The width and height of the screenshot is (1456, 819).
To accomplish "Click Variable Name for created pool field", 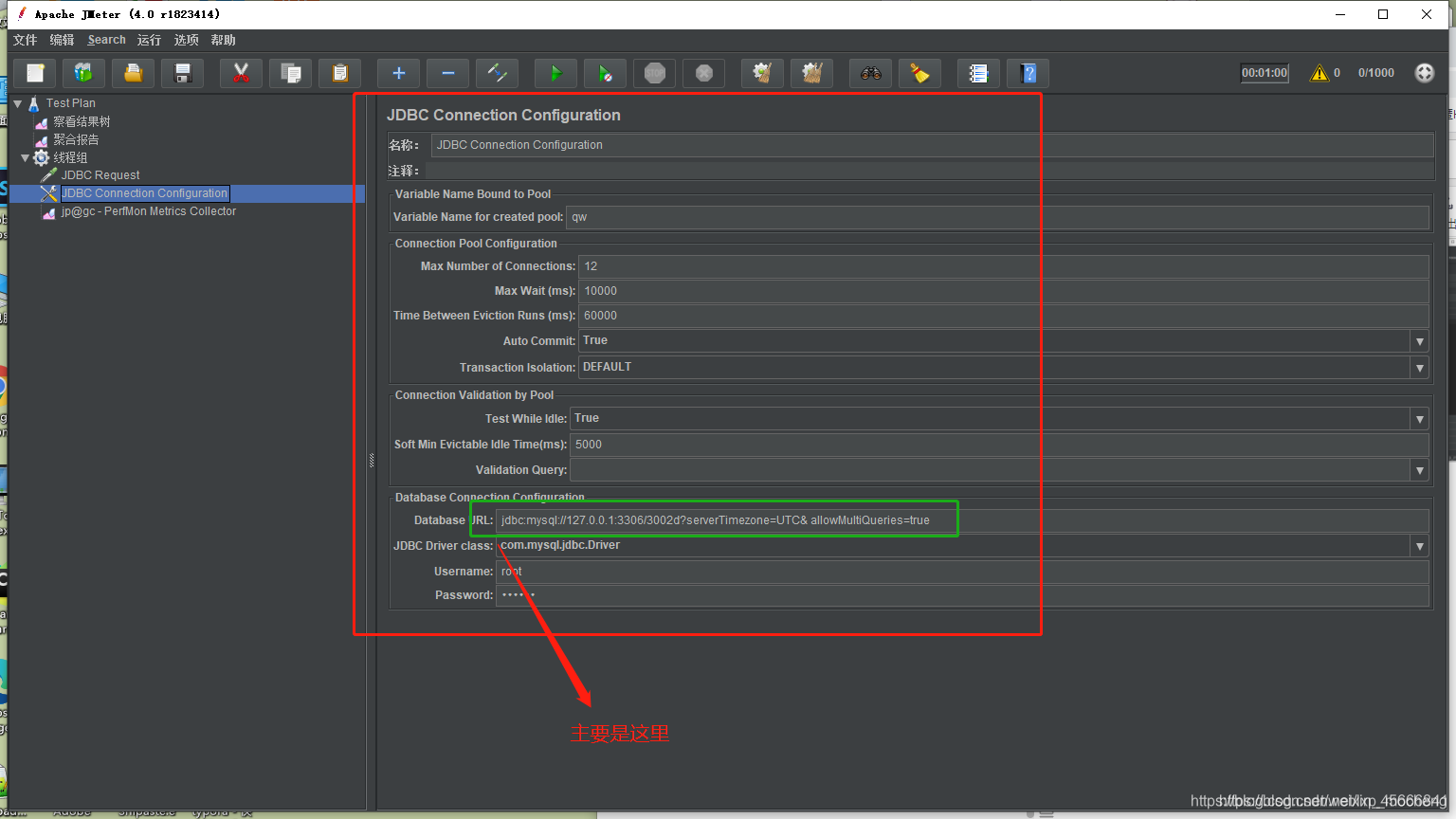I will (997, 217).
